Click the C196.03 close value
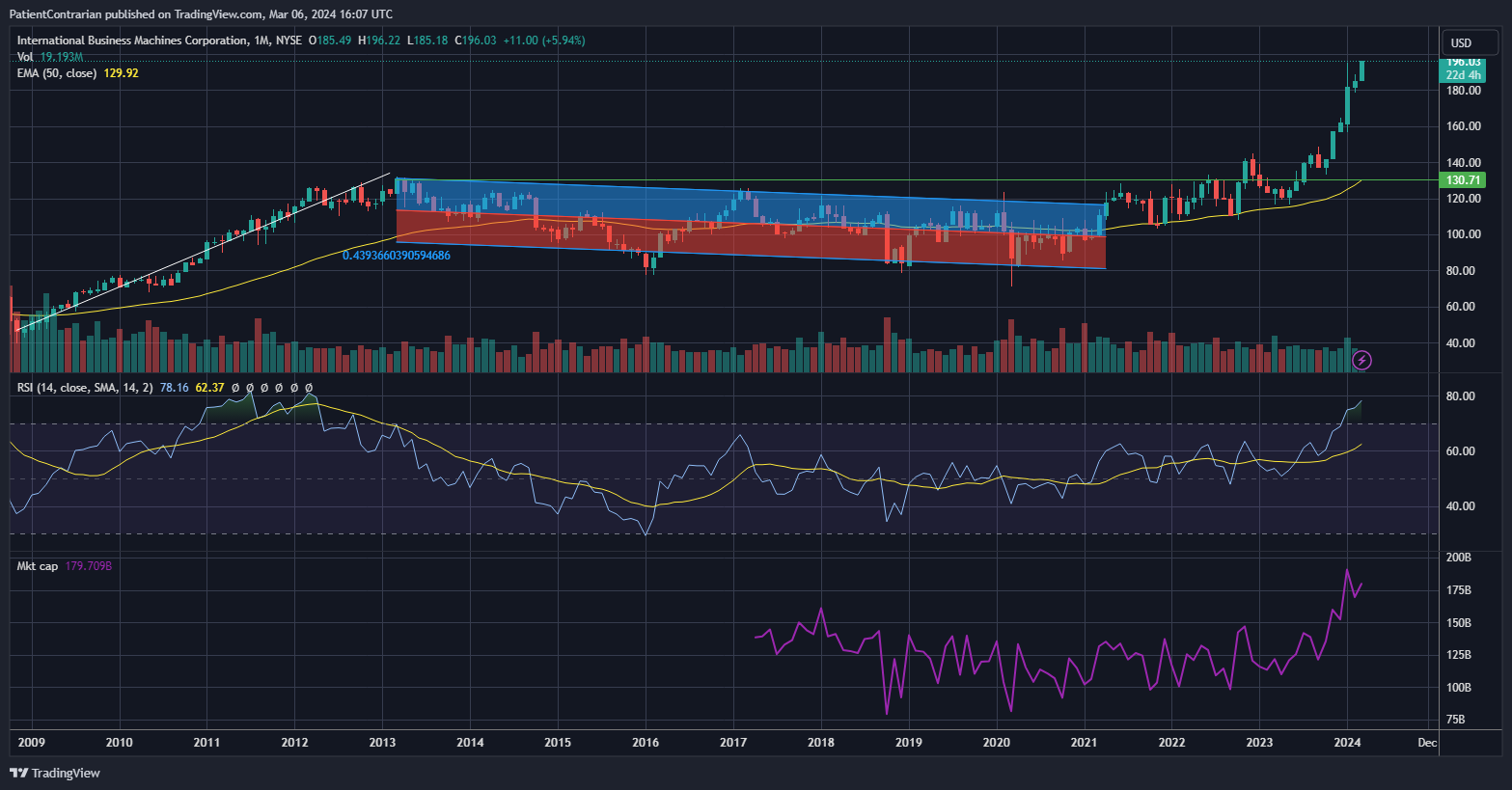Viewport: 1512px width, 790px height. click(475, 41)
